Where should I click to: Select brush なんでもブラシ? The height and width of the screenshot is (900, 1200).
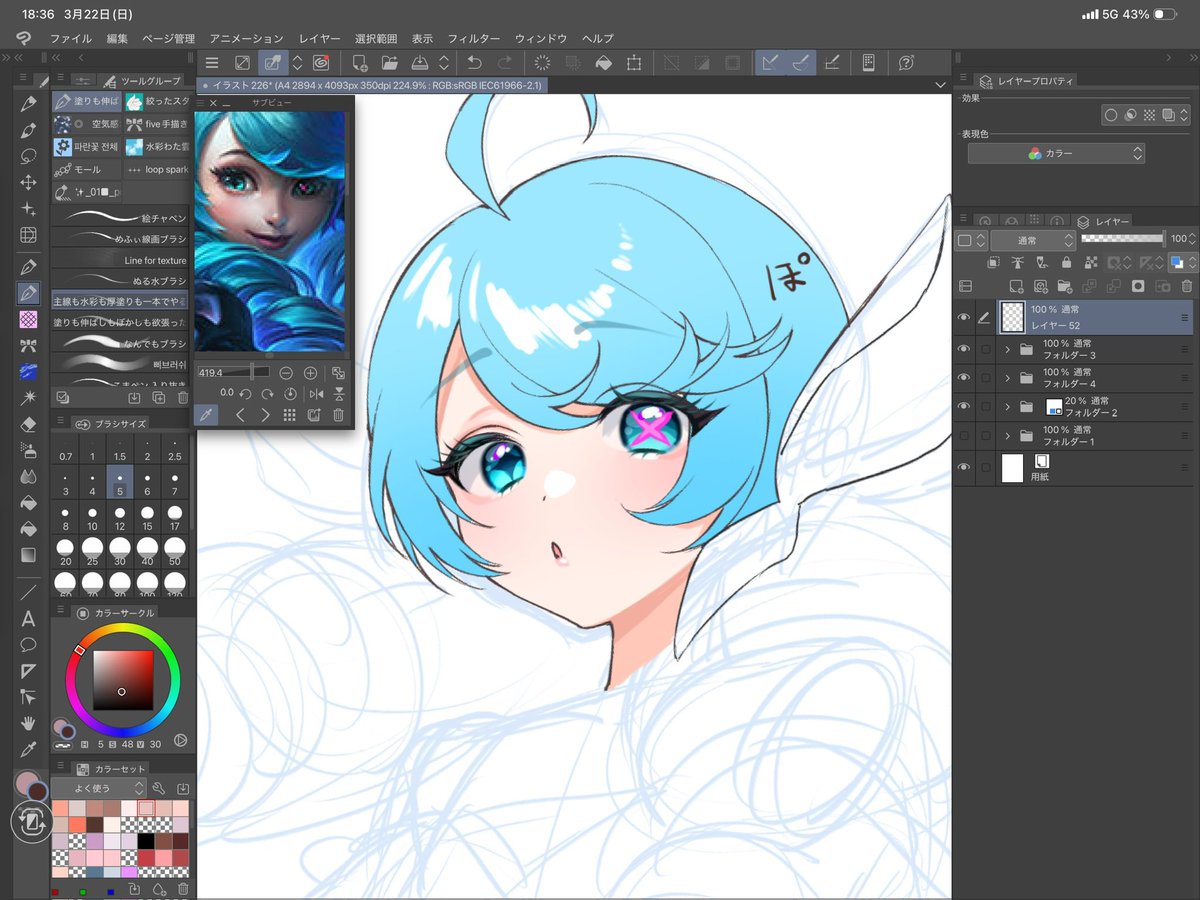[x=120, y=343]
